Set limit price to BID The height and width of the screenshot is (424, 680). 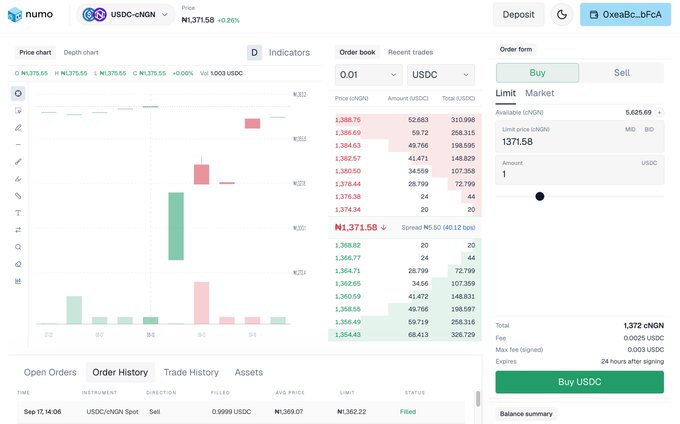click(649, 129)
